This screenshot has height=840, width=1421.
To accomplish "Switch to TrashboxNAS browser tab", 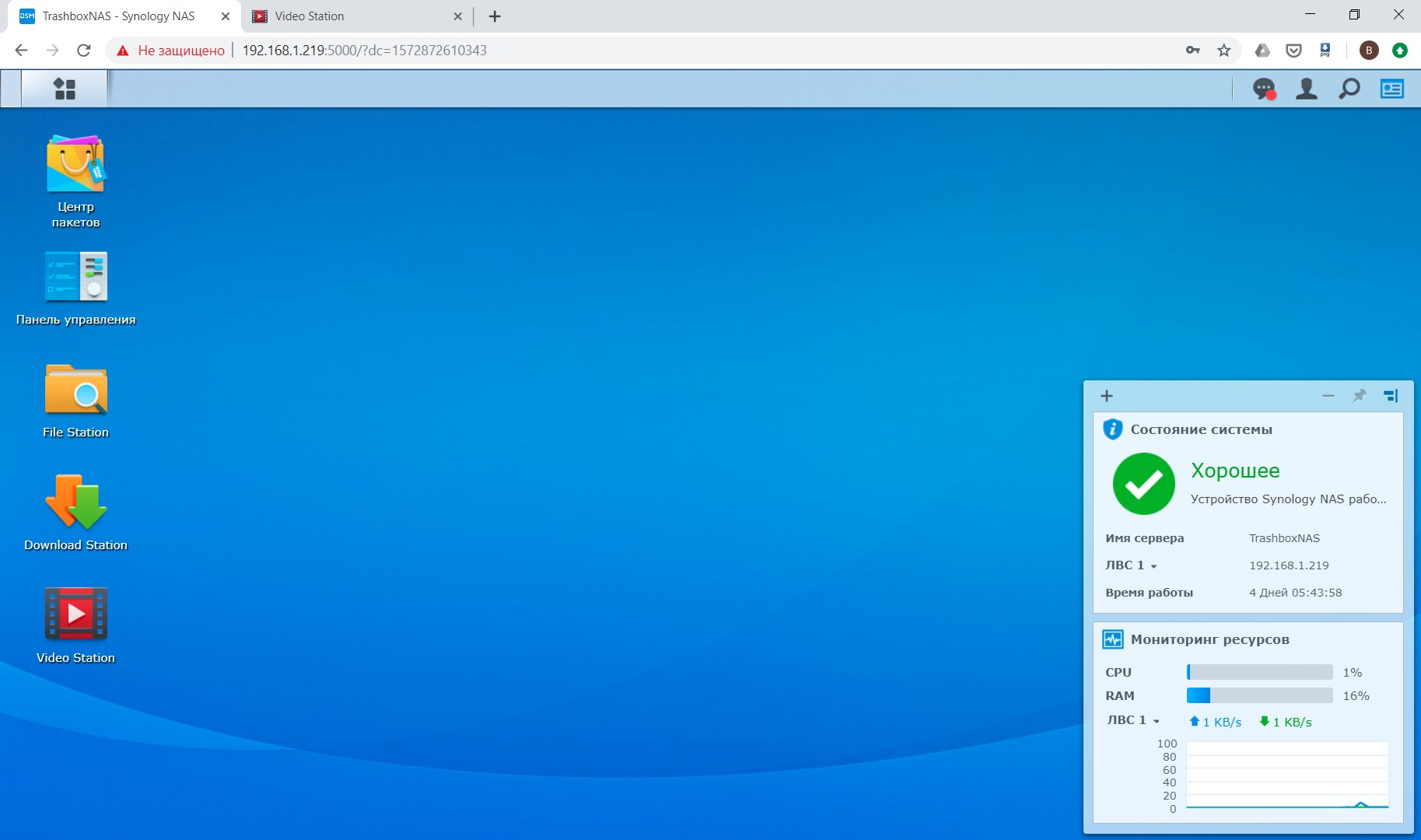I will click(119, 16).
